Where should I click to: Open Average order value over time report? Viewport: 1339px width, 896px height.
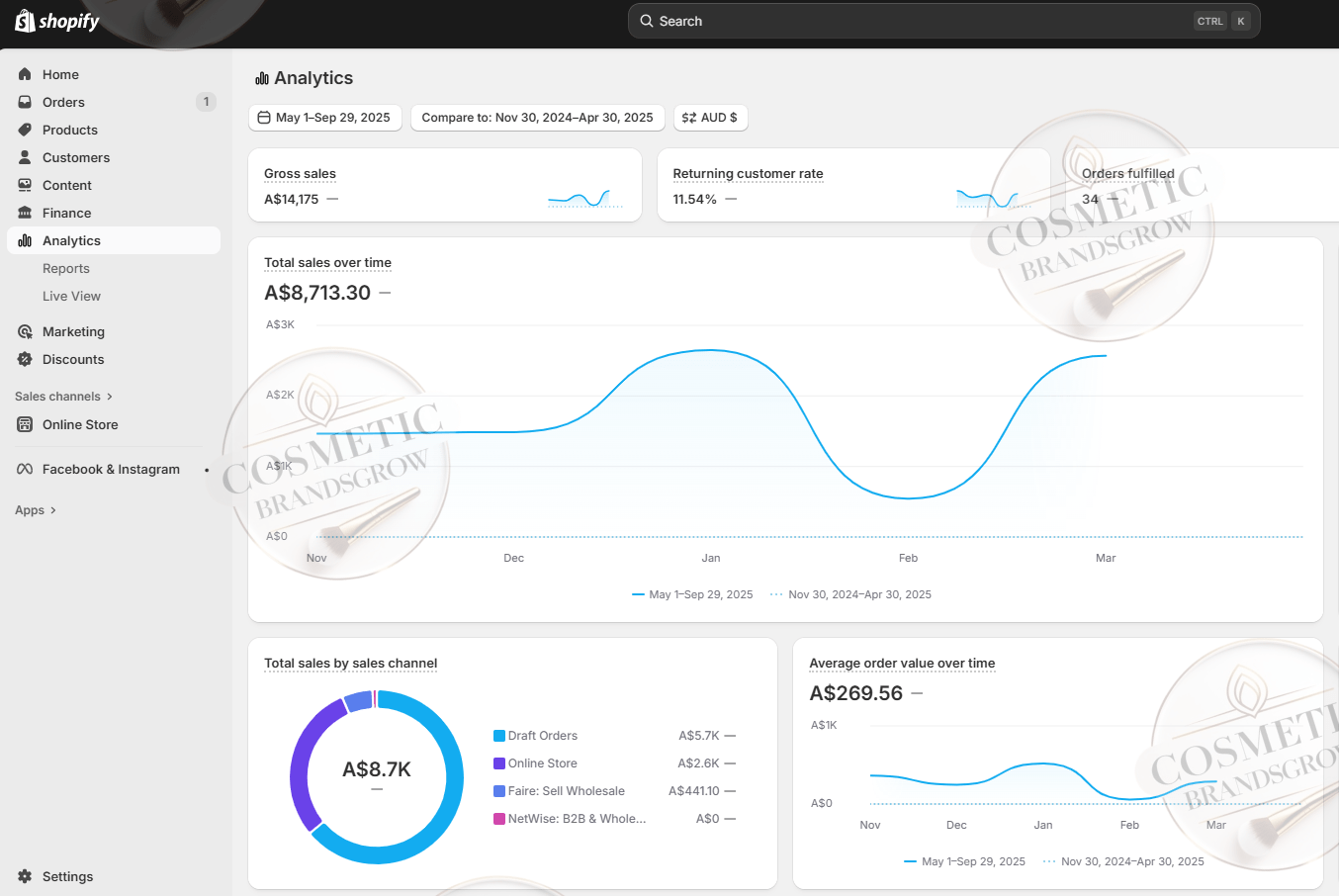pos(901,664)
